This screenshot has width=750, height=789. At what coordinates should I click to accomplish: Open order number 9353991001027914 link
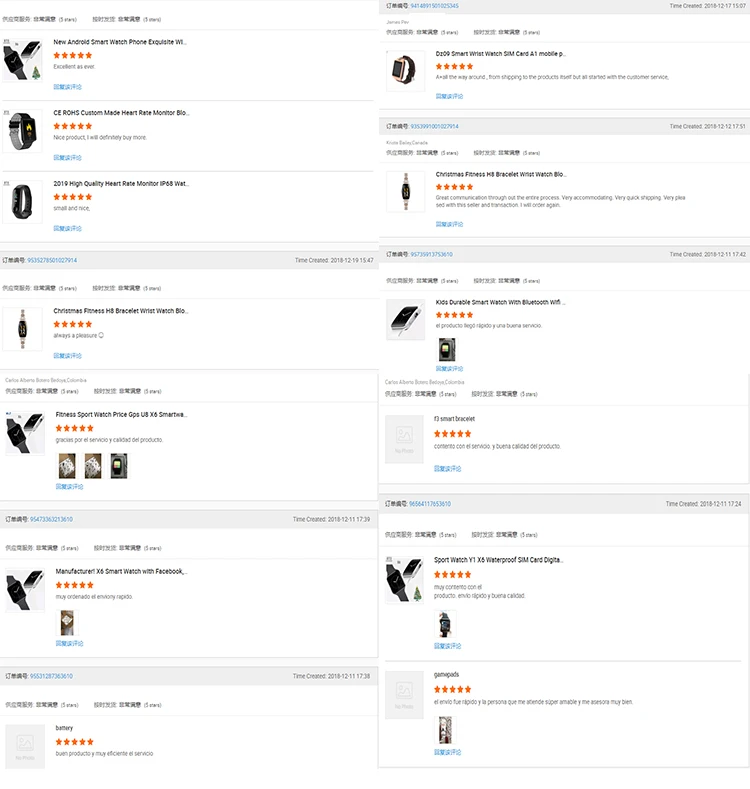tap(434, 126)
